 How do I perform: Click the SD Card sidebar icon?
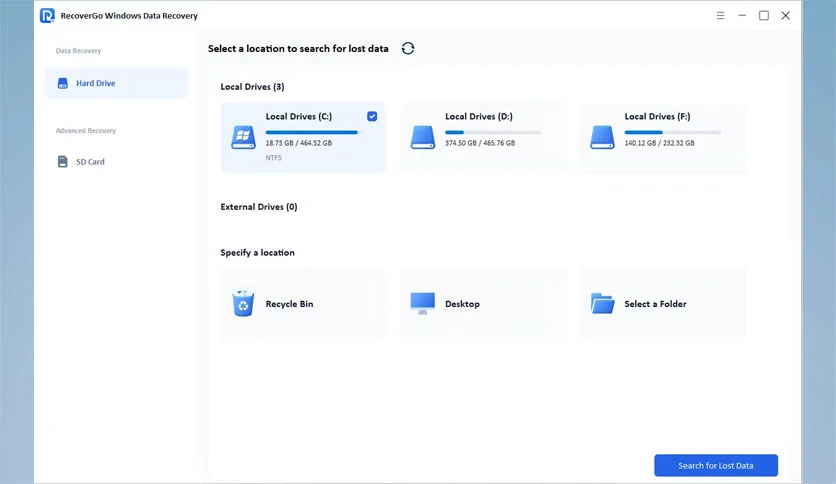[62, 162]
